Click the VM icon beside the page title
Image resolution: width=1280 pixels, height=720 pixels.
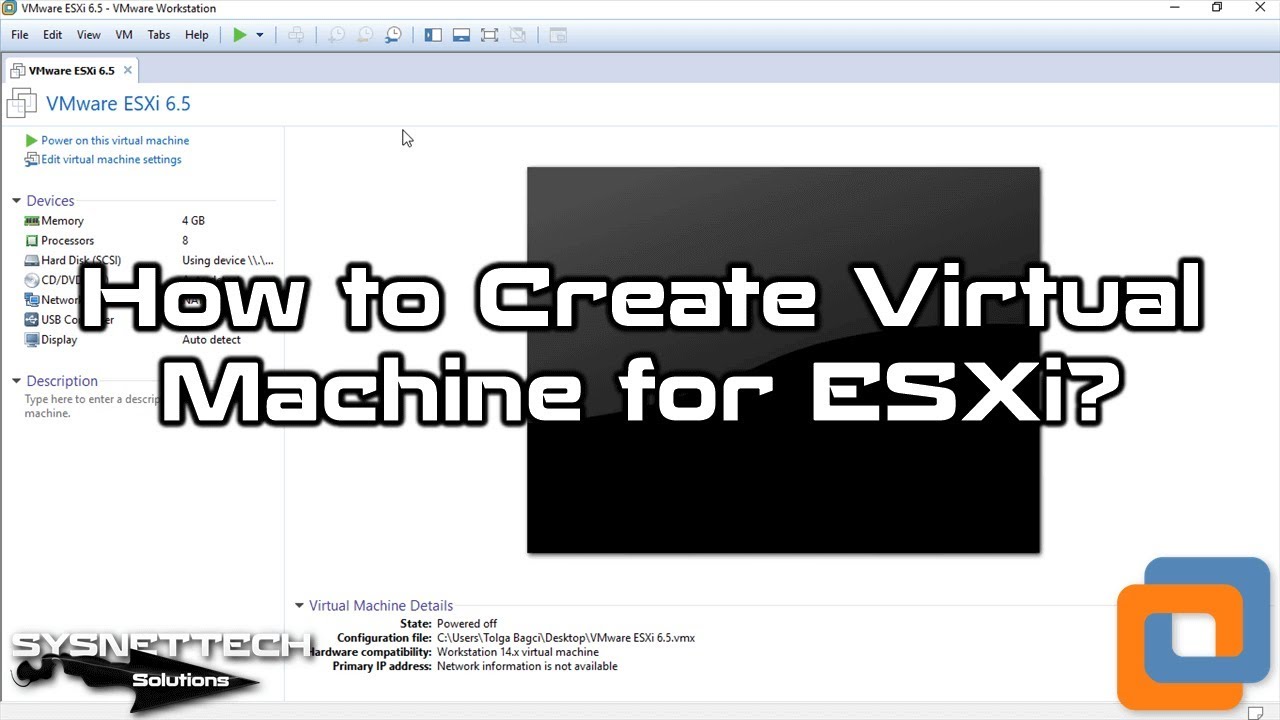(x=22, y=104)
